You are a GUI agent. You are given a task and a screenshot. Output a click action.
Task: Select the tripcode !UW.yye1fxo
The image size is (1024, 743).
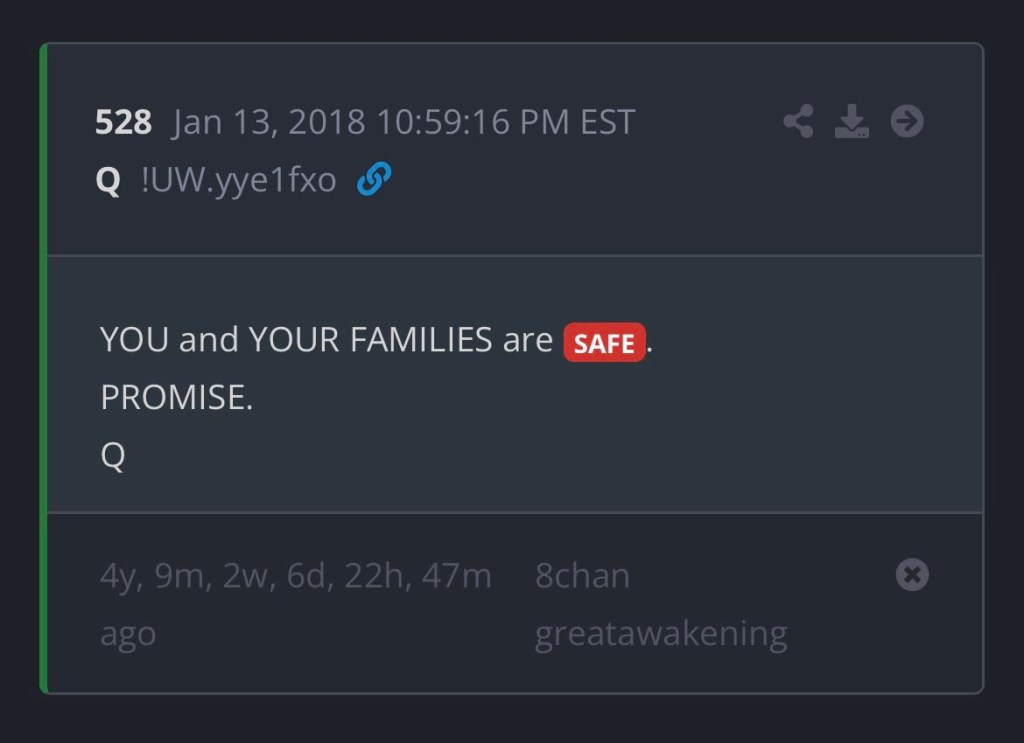pos(238,180)
